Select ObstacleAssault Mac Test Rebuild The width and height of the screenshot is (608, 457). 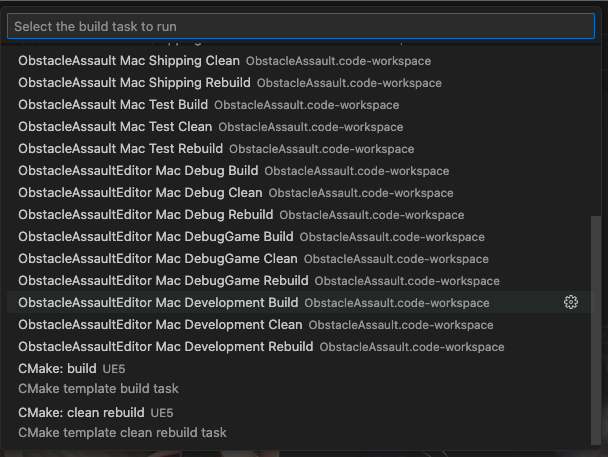pyautogui.click(x=301, y=149)
